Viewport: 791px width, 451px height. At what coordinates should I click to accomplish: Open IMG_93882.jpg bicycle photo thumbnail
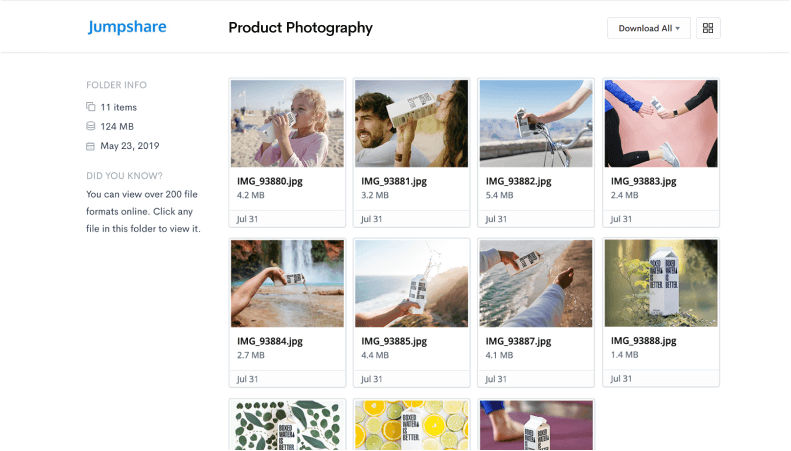click(536, 123)
